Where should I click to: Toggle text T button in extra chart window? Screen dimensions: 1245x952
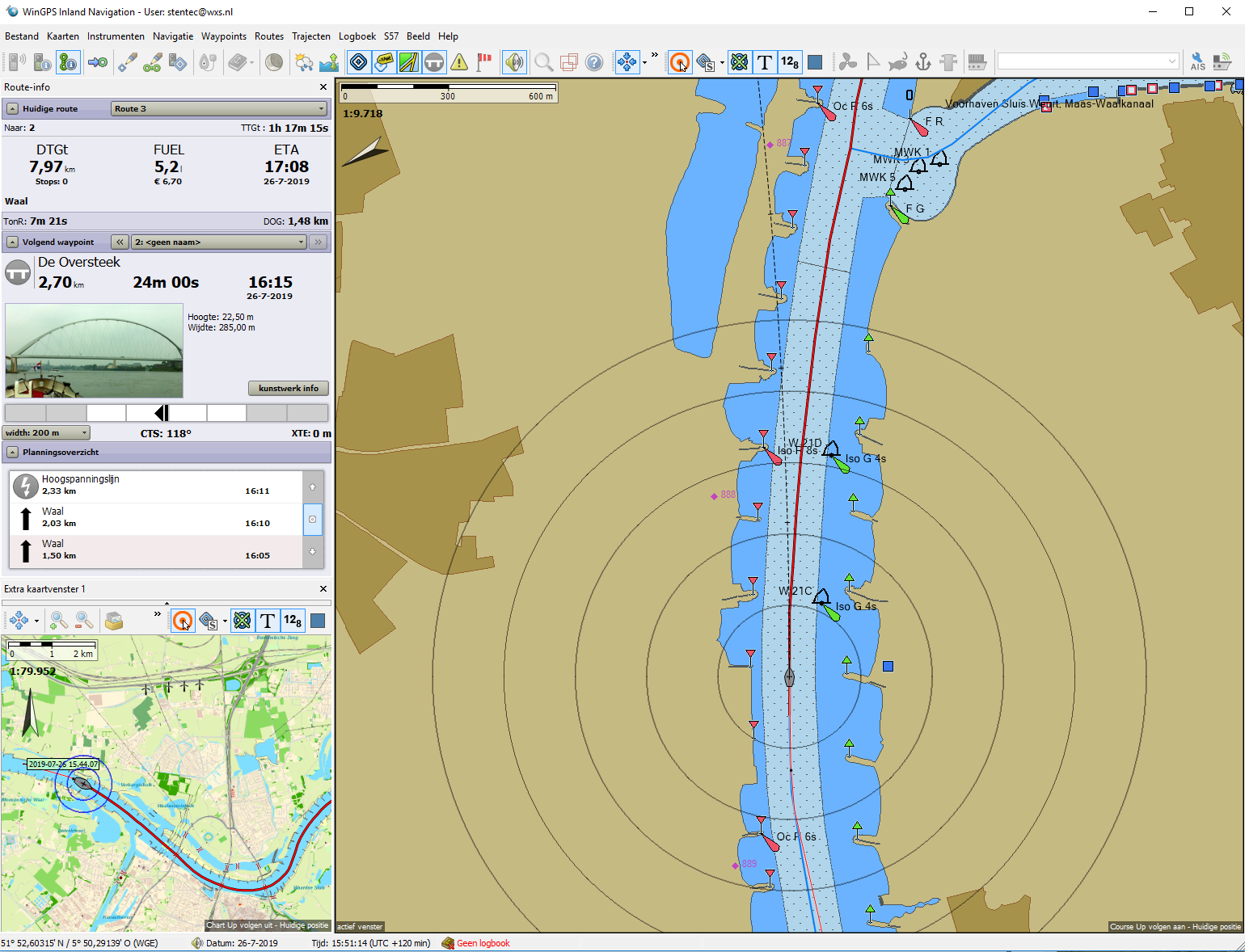click(x=268, y=621)
